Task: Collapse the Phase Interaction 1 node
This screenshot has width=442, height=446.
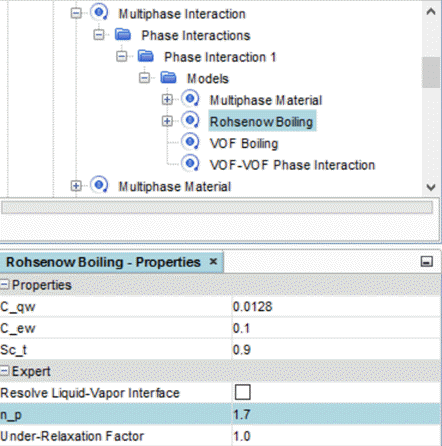Action: [122, 57]
